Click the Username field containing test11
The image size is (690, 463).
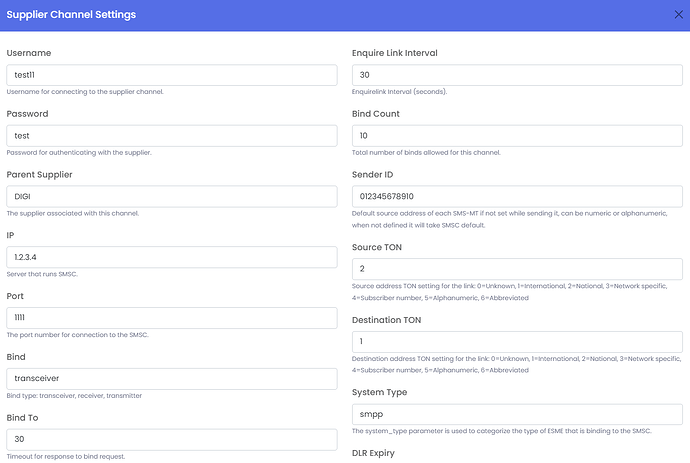click(172, 75)
